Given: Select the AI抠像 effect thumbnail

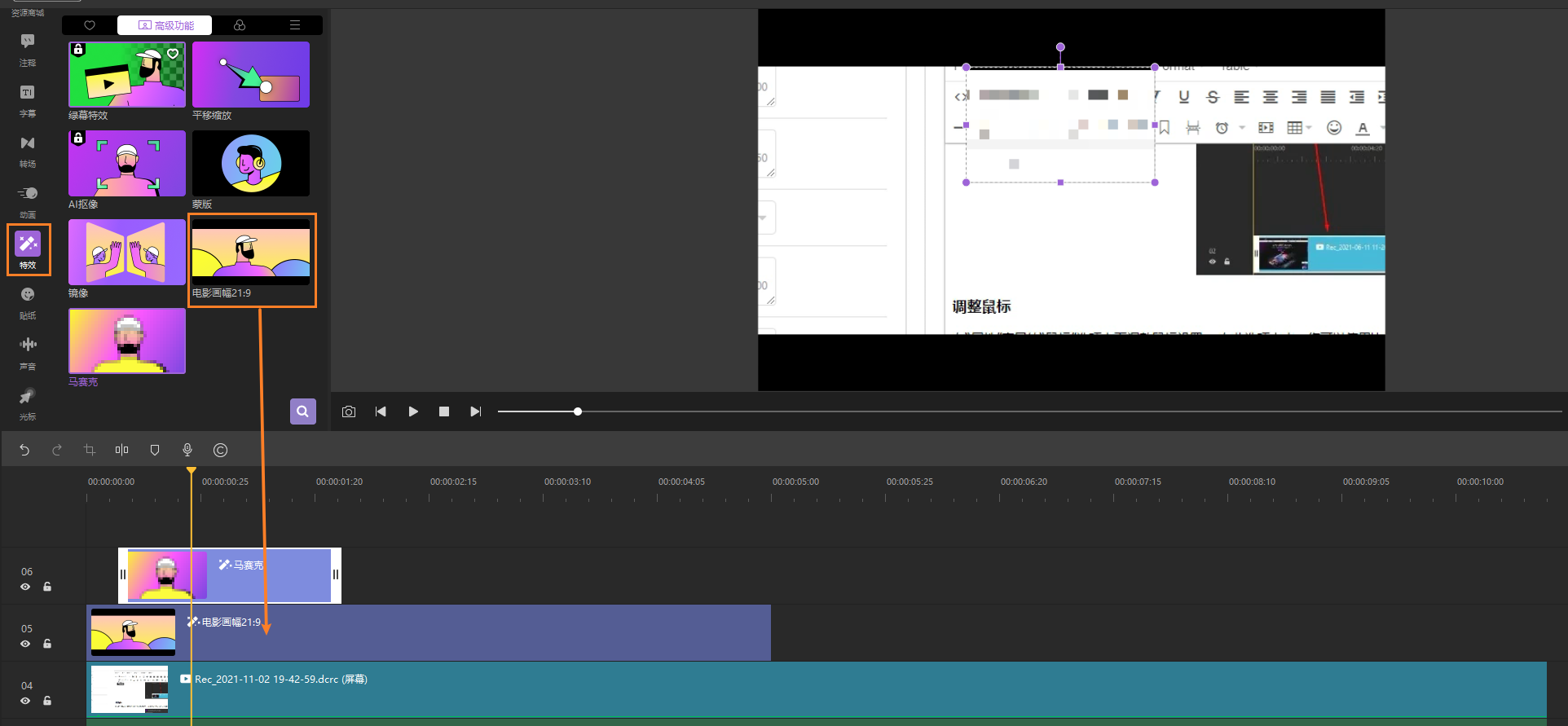Looking at the screenshot, I should pos(127,163).
